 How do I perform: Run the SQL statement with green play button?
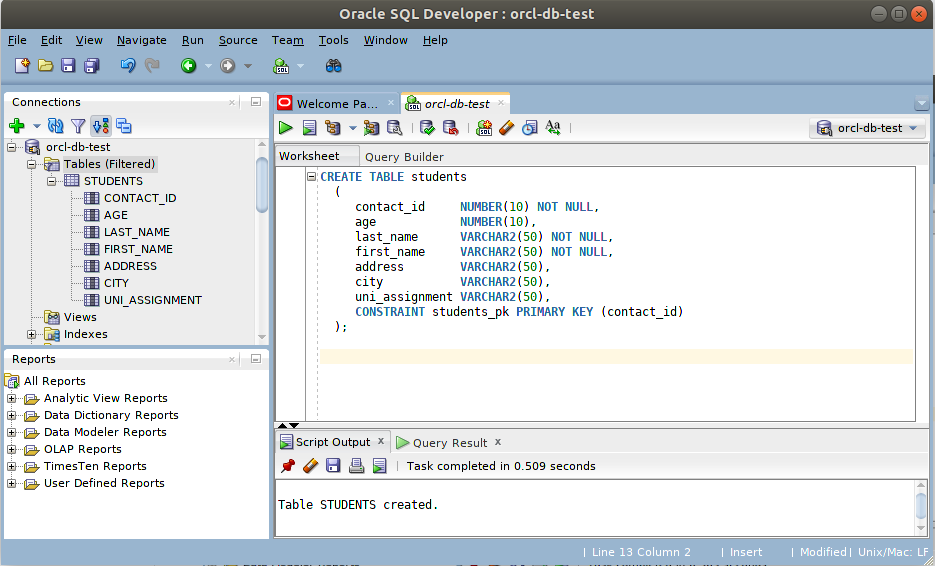(x=286, y=128)
